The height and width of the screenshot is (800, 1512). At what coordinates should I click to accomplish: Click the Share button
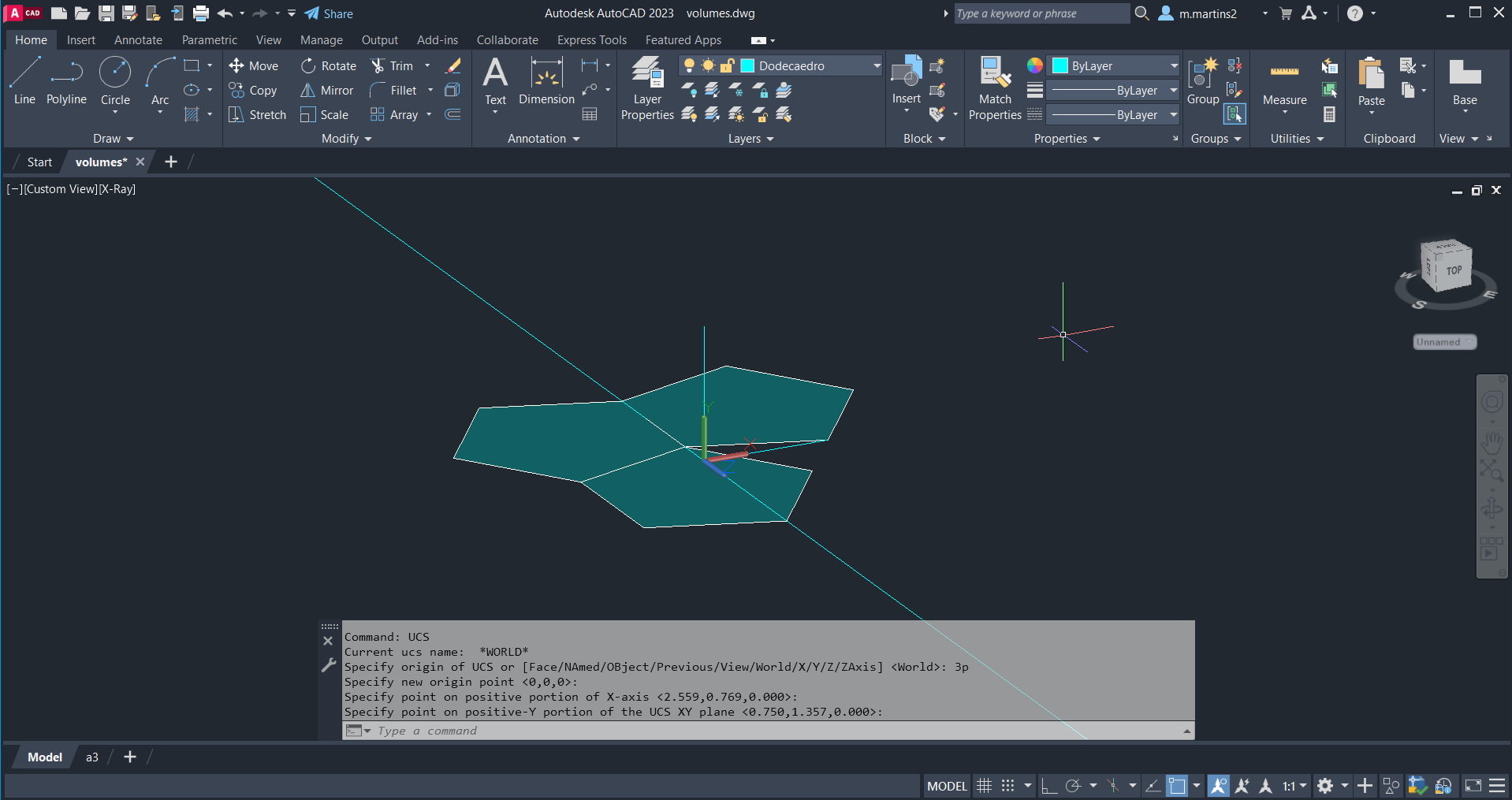click(x=329, y=13)
